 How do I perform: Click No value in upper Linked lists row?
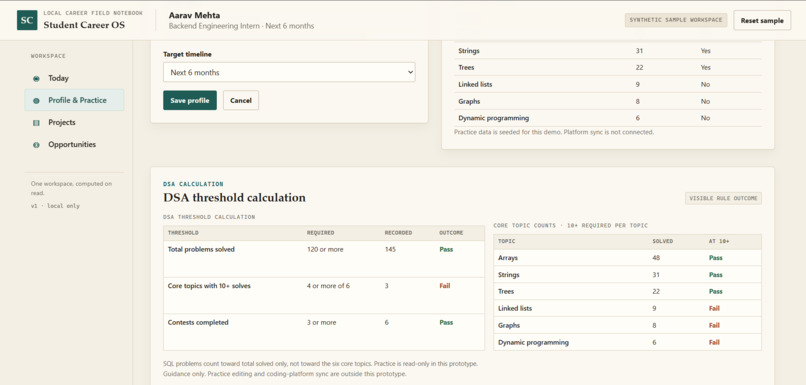tap(705, 84)
